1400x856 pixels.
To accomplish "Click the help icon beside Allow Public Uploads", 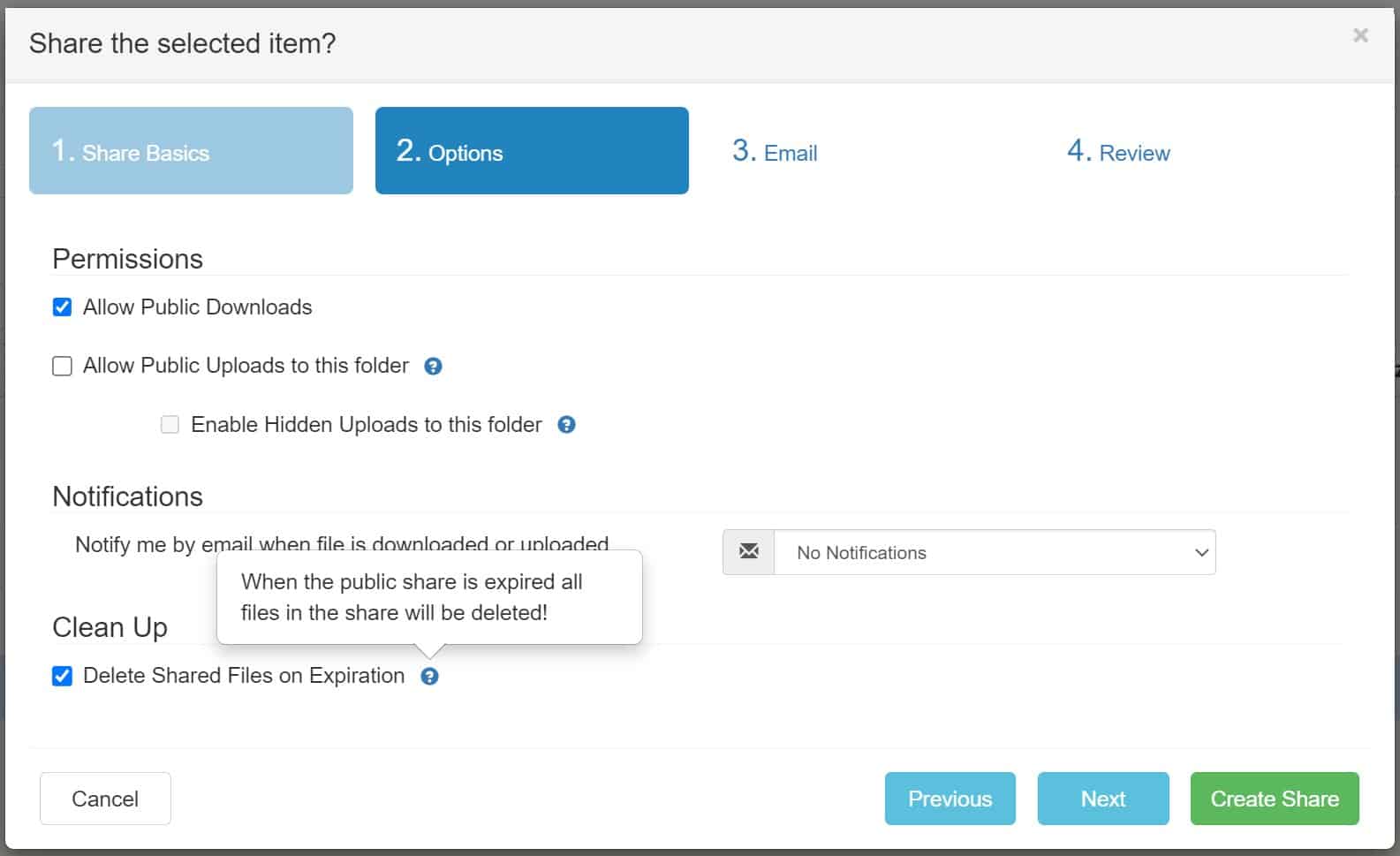I will [x=433, y=366].
